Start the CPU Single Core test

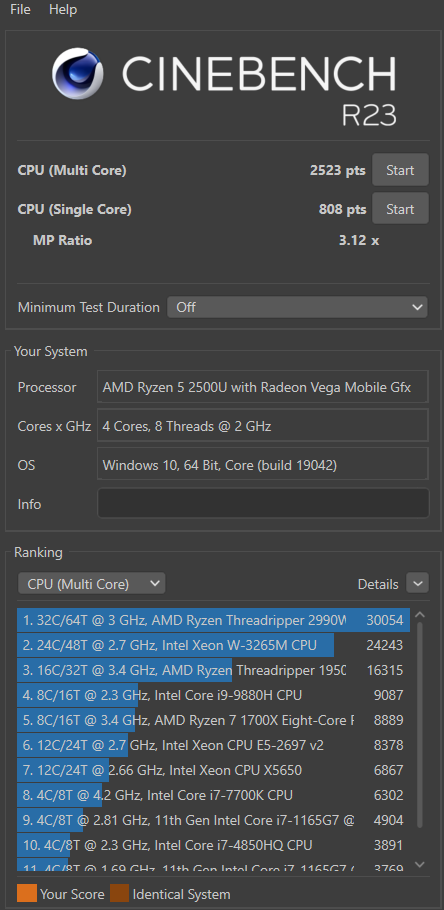(x=400, y=209)
